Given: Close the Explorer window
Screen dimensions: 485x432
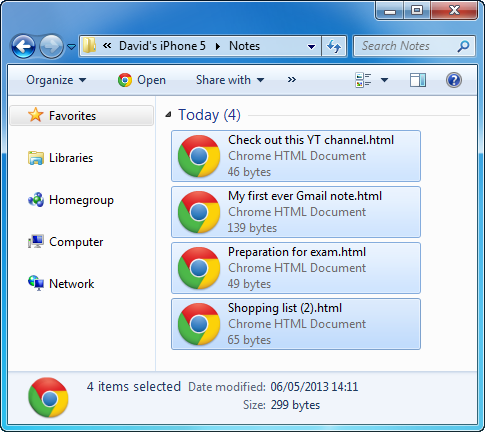Looking at the screenshot, I should pos(454,11).
